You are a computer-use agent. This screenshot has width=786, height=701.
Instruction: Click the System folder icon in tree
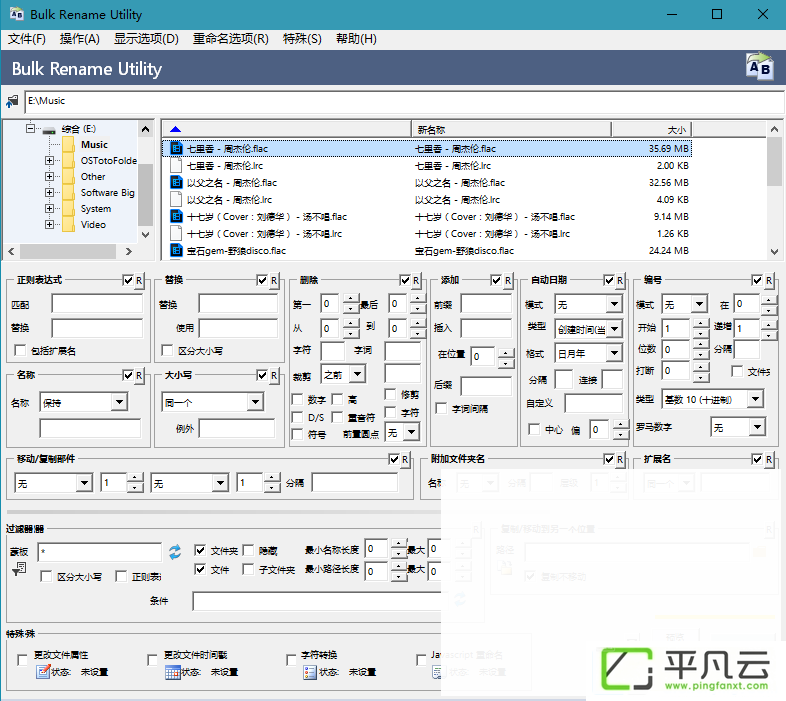(69, 209)
